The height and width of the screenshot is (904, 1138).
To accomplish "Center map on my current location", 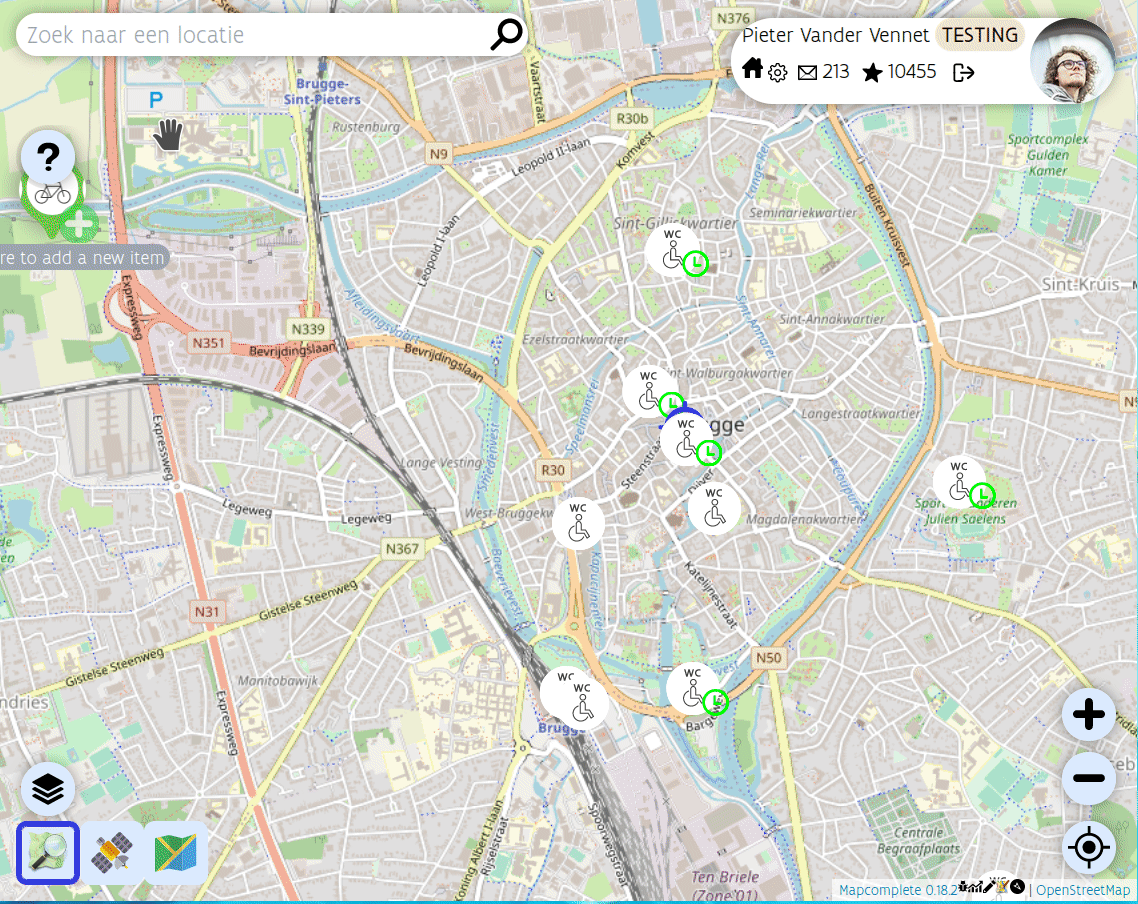I will (x=1088, y=848).
